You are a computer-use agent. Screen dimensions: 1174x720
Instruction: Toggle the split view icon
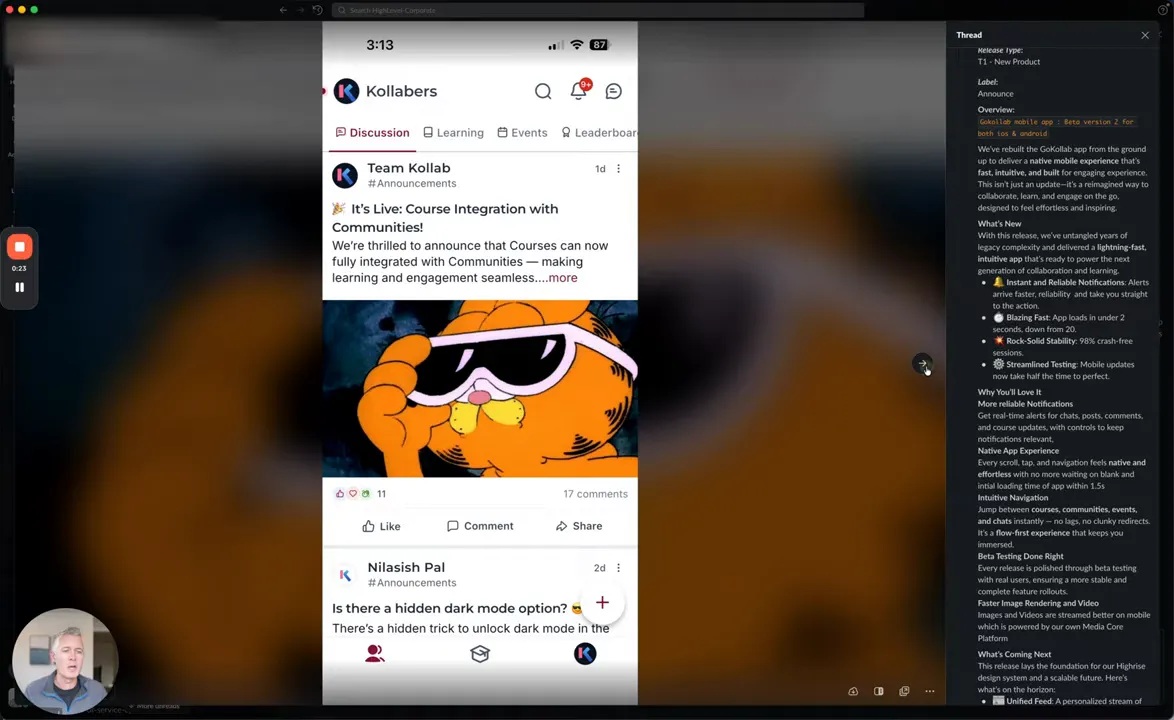click(878, 692)
